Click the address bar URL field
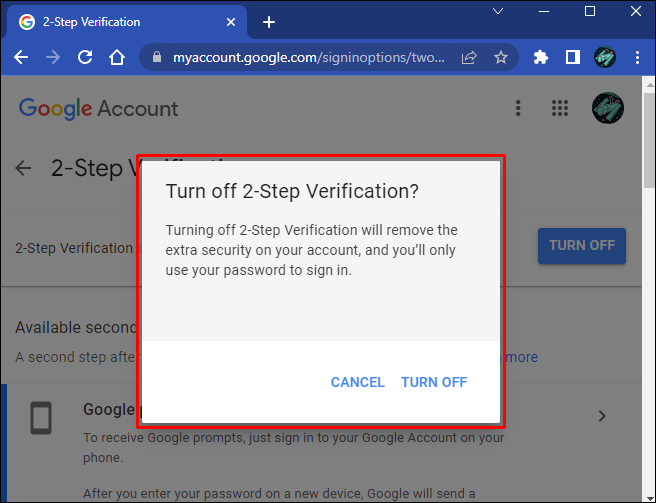 tap(300, 58)
